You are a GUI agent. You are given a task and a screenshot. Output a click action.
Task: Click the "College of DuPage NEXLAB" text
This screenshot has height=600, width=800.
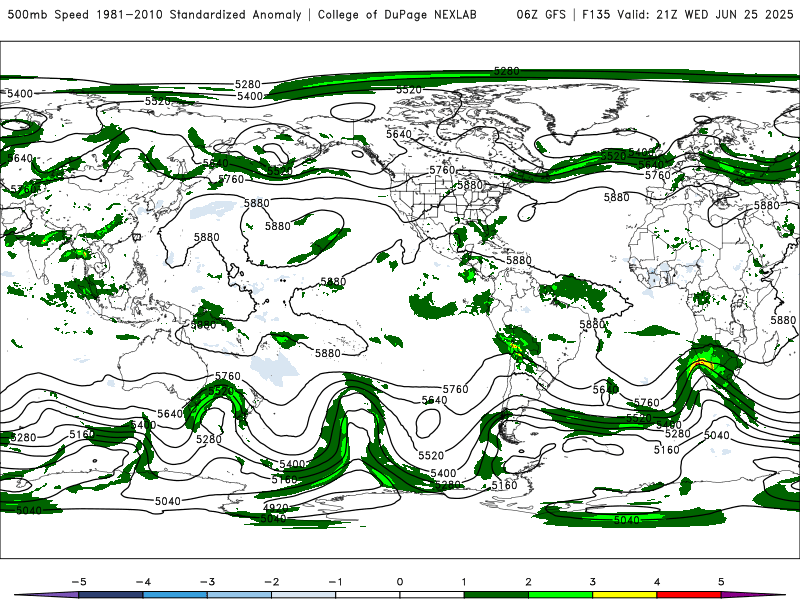click(397, 14)
